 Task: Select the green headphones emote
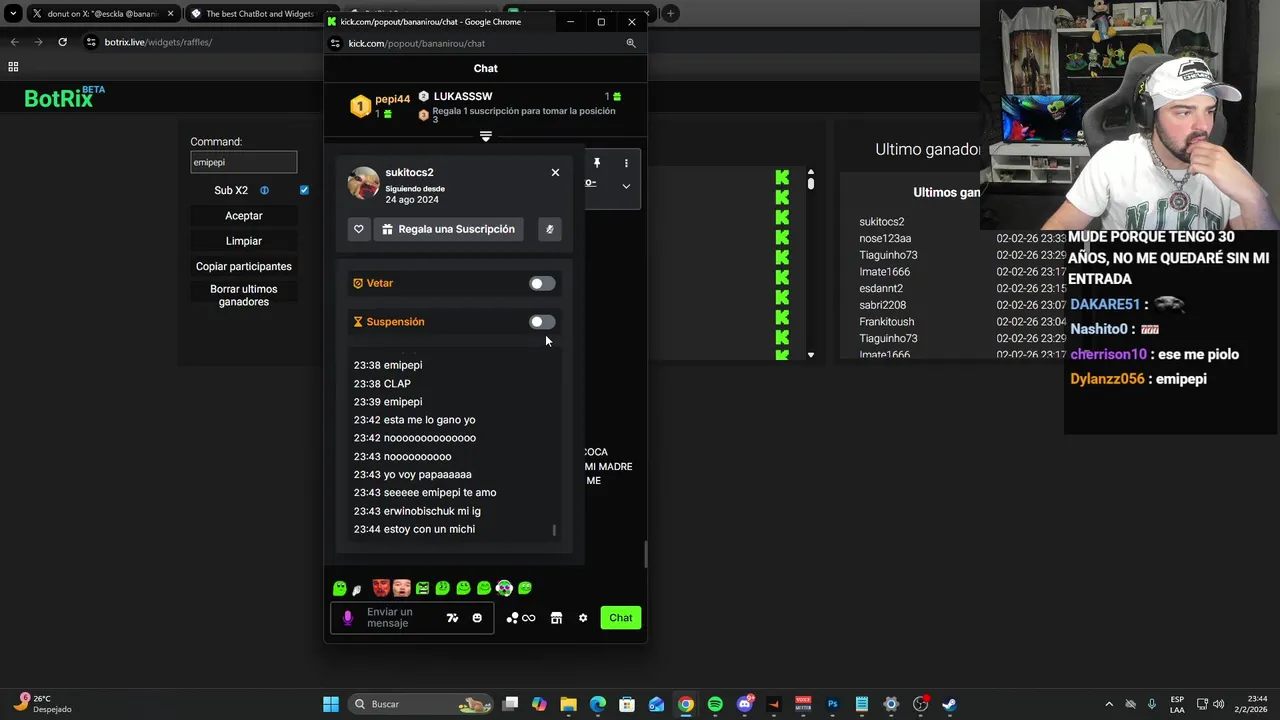(x=504, y=588)
